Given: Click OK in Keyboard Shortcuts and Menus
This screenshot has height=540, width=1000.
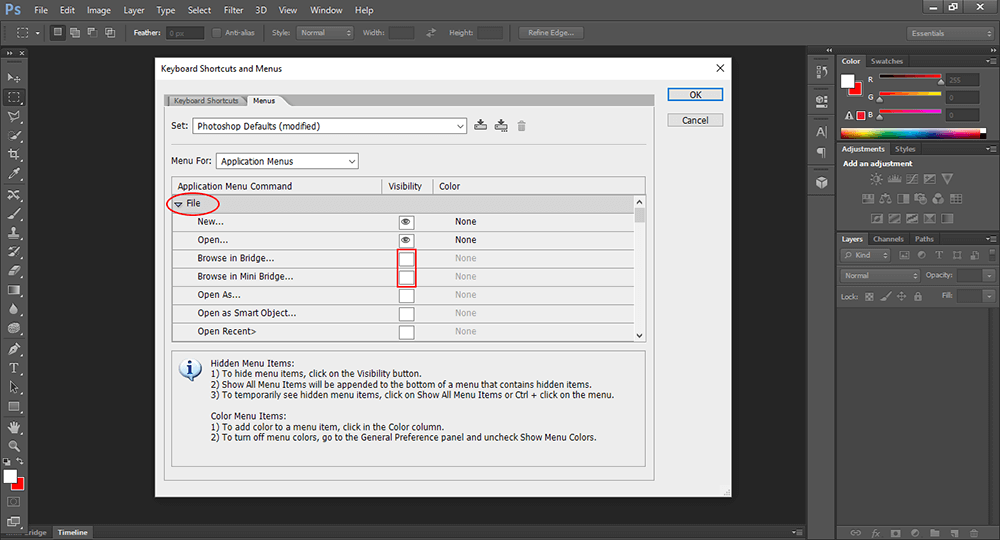Looking at the screenshot, I should tap(695, 94).
